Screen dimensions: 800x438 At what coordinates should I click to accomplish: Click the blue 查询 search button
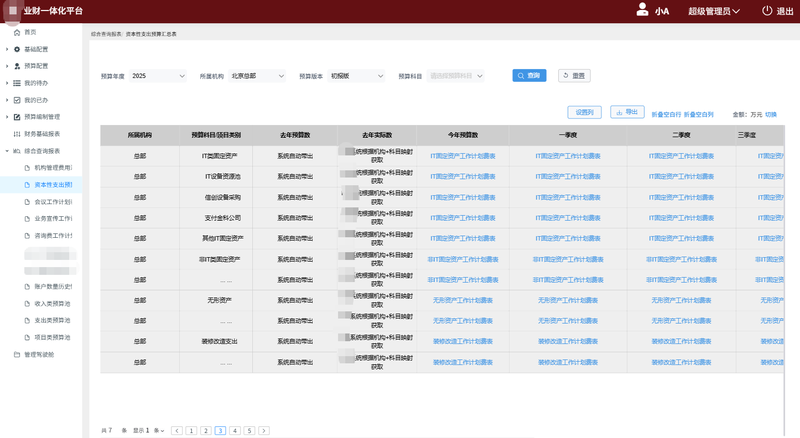coord(528,75)
